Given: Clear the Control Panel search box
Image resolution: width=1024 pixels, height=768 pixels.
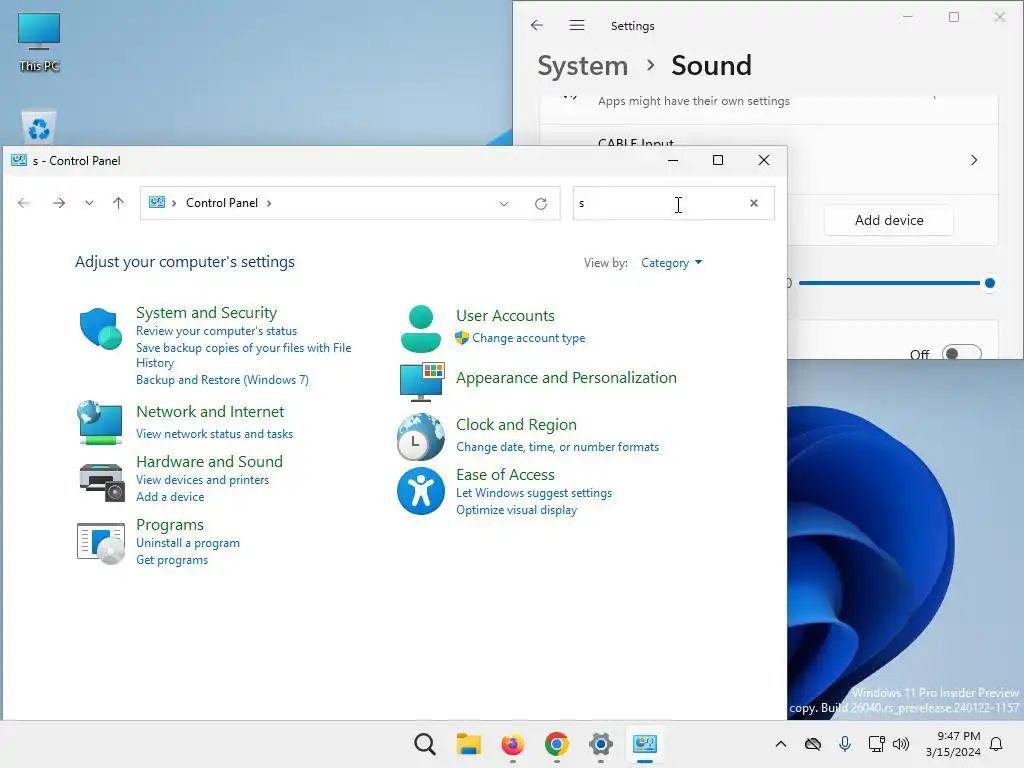Looking at the screenshot, I should click(754, 203).
